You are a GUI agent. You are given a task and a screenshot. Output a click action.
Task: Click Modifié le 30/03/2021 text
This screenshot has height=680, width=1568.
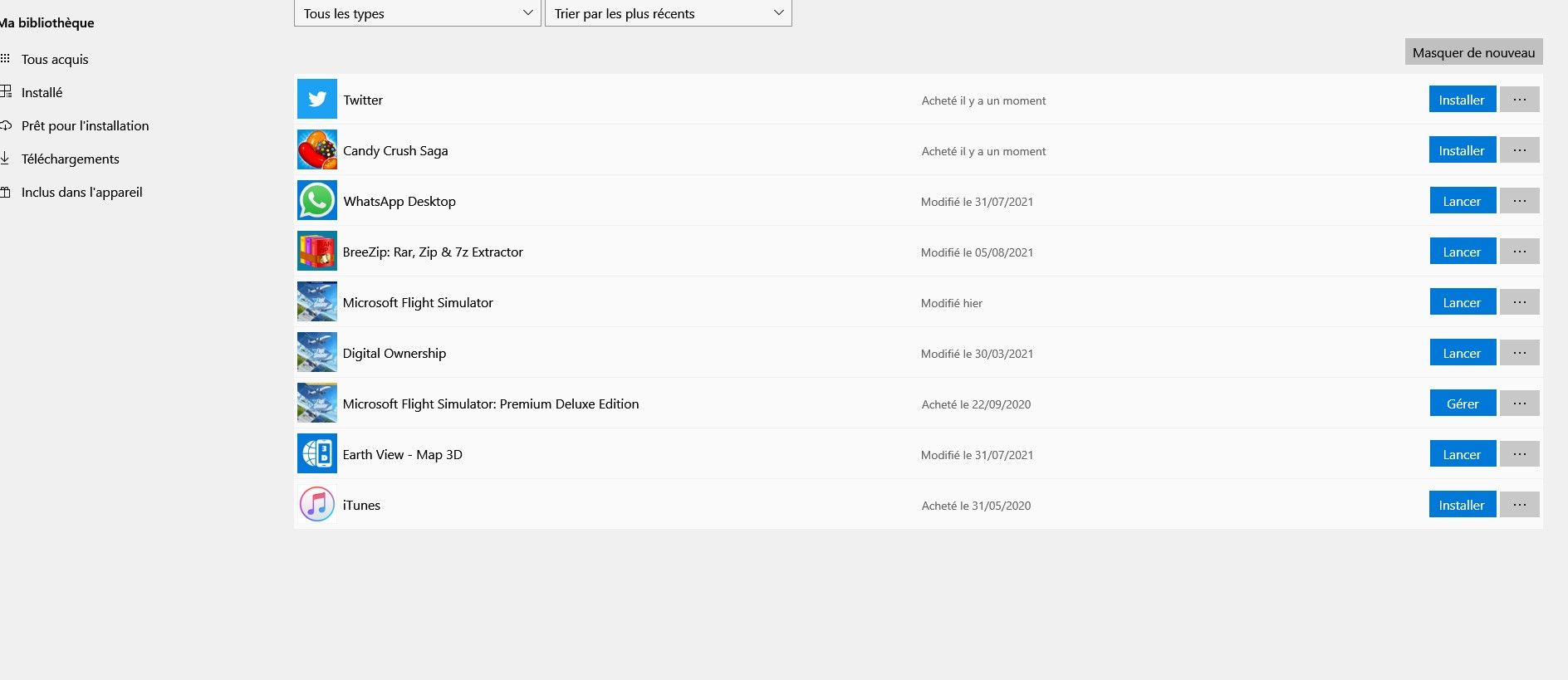[x=978, y=354]
